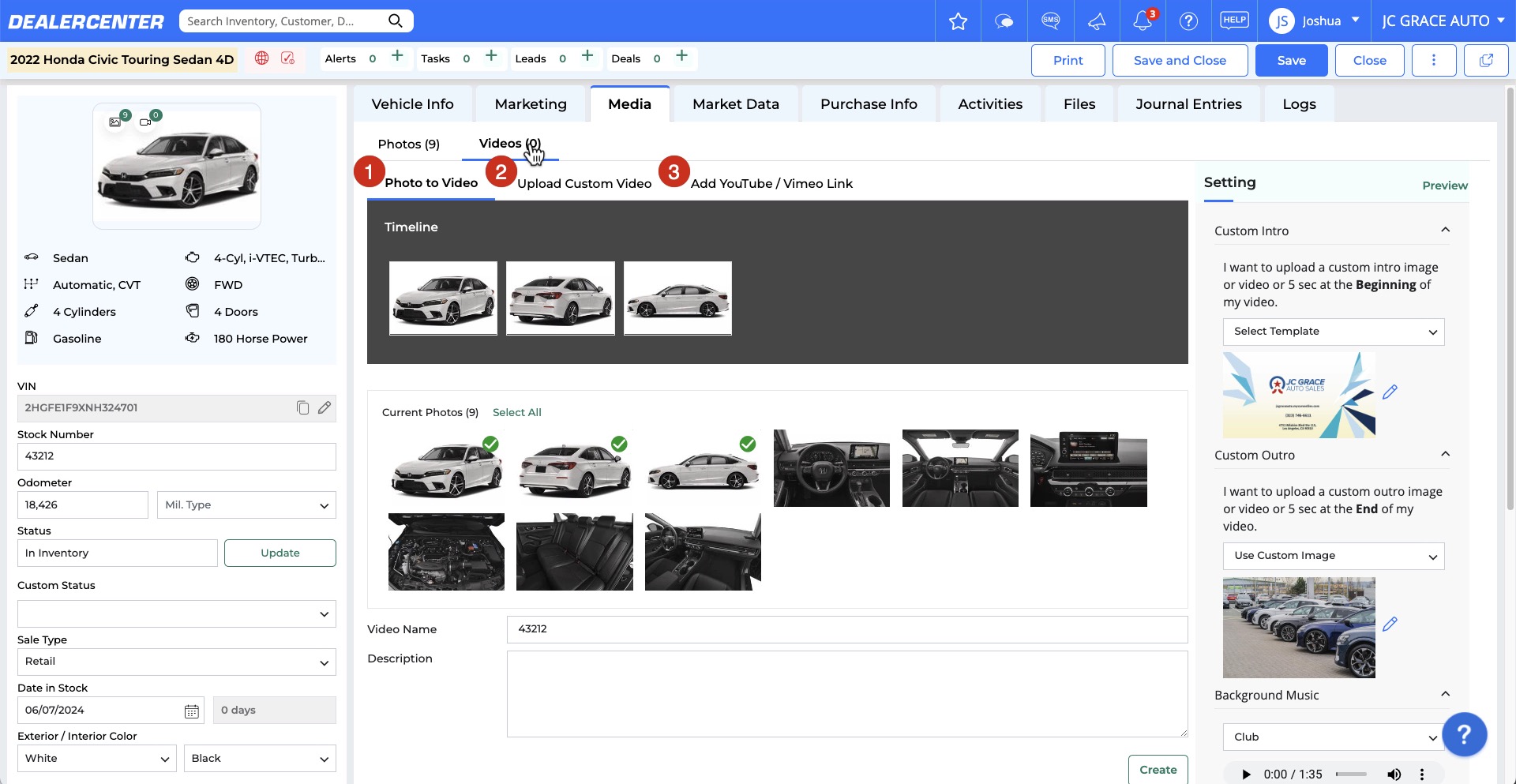This screenshot has height=784, width=1516.
Task: Select the steering wheel interior photo
Action: click(831, 468)
